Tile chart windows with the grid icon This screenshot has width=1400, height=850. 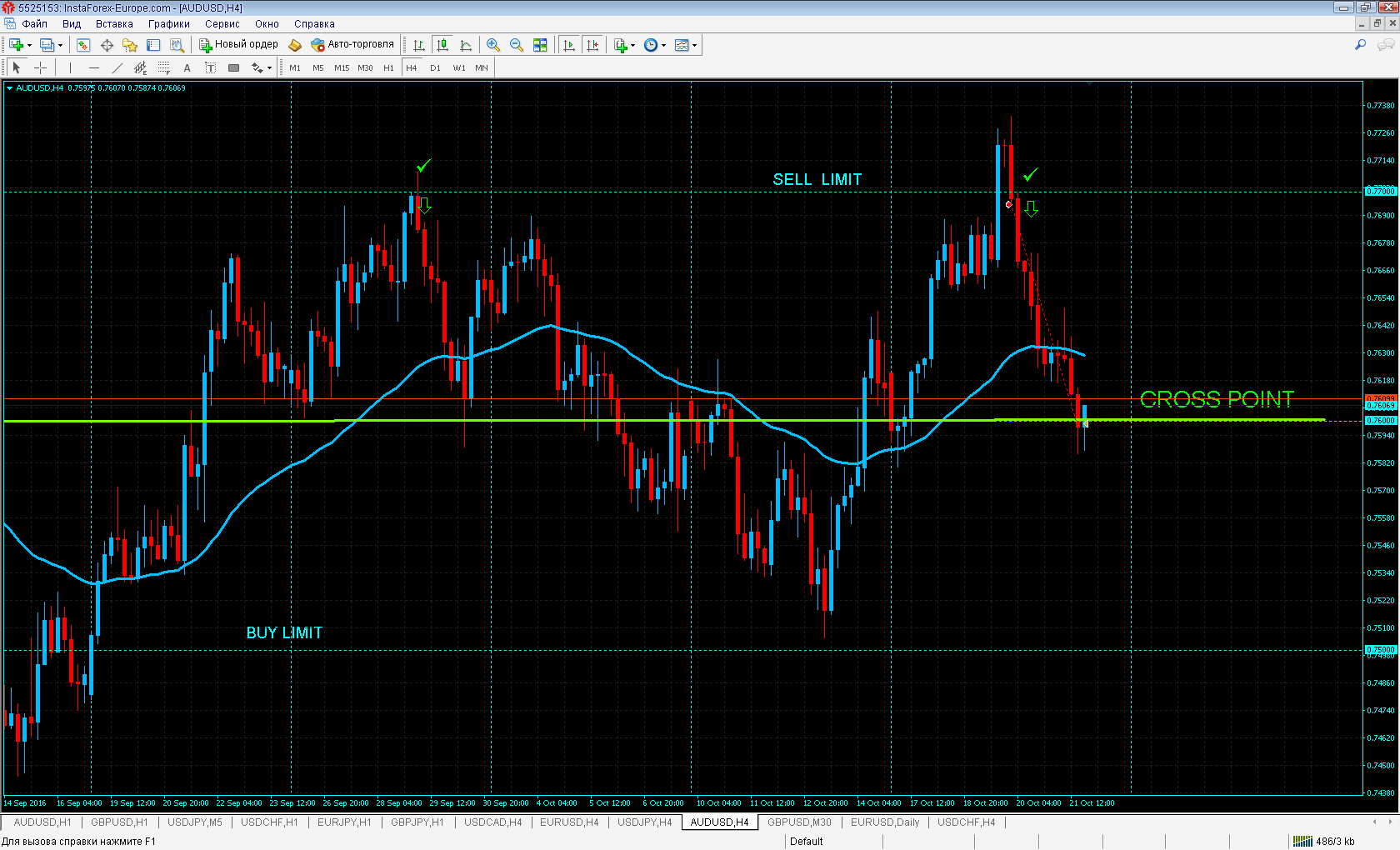pos(540,45)
